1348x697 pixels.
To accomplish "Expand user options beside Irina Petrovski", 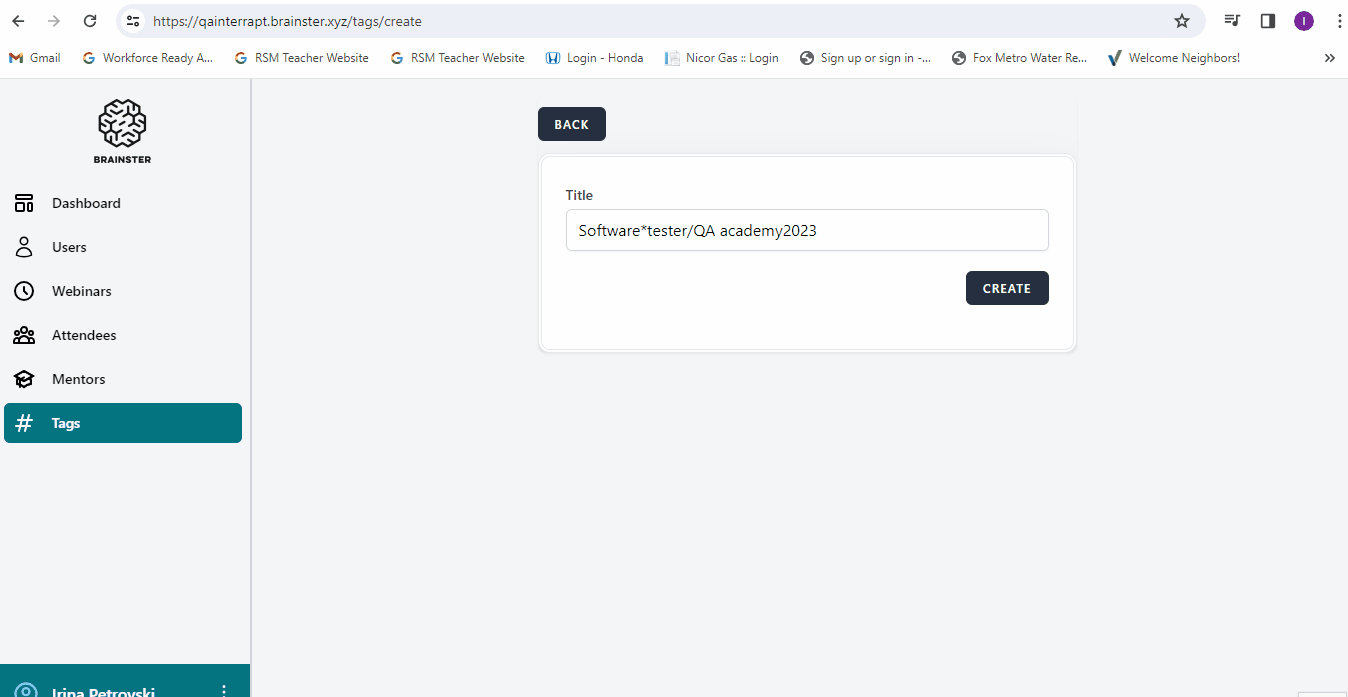I will [x=224, y=690].
